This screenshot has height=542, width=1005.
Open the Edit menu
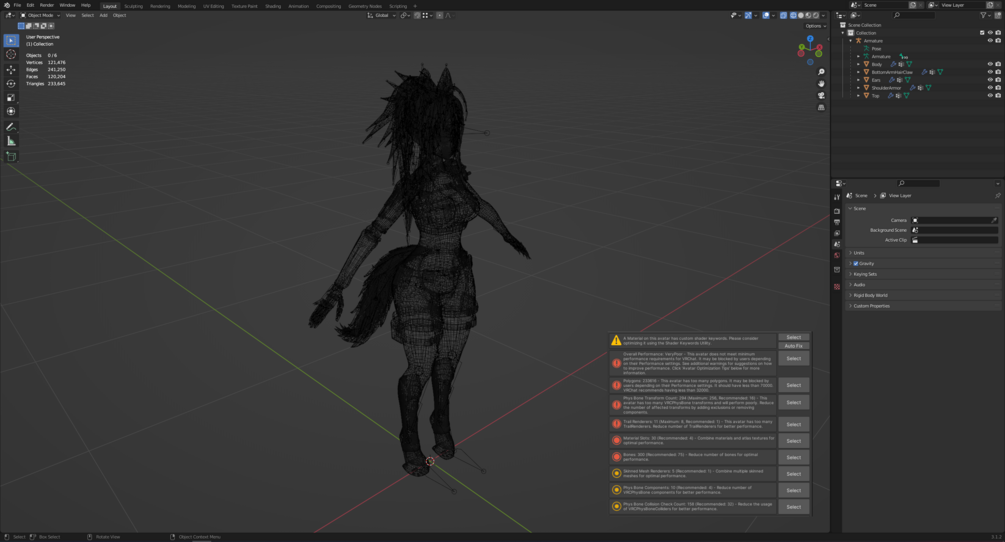(x=30, y=5)
